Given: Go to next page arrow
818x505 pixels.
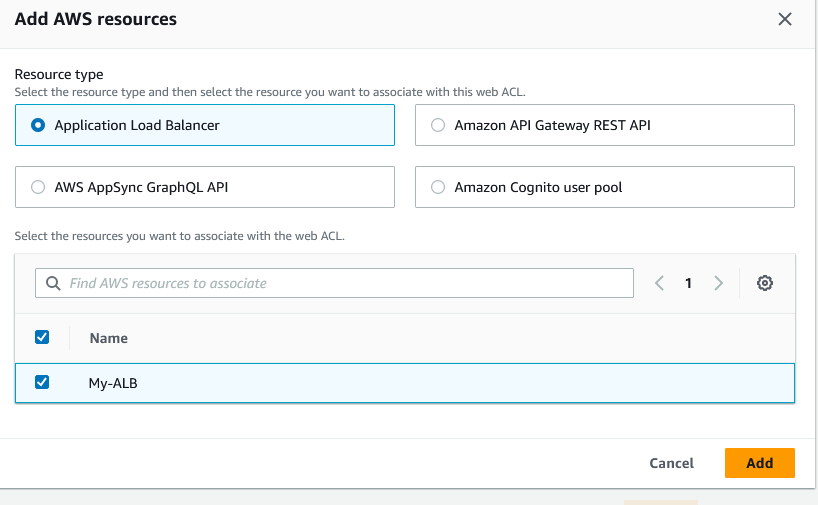Looking at the screenshot, I should pos(718,283).
